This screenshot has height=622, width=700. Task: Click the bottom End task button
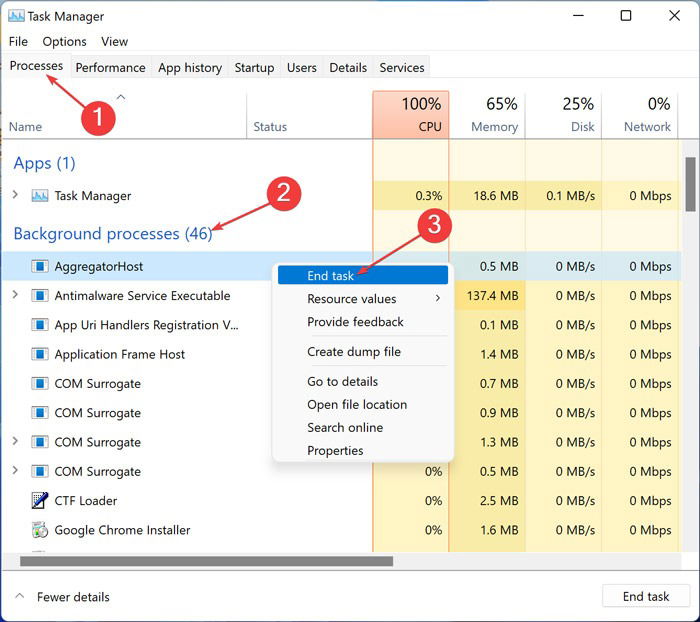[x=645, y=597]
